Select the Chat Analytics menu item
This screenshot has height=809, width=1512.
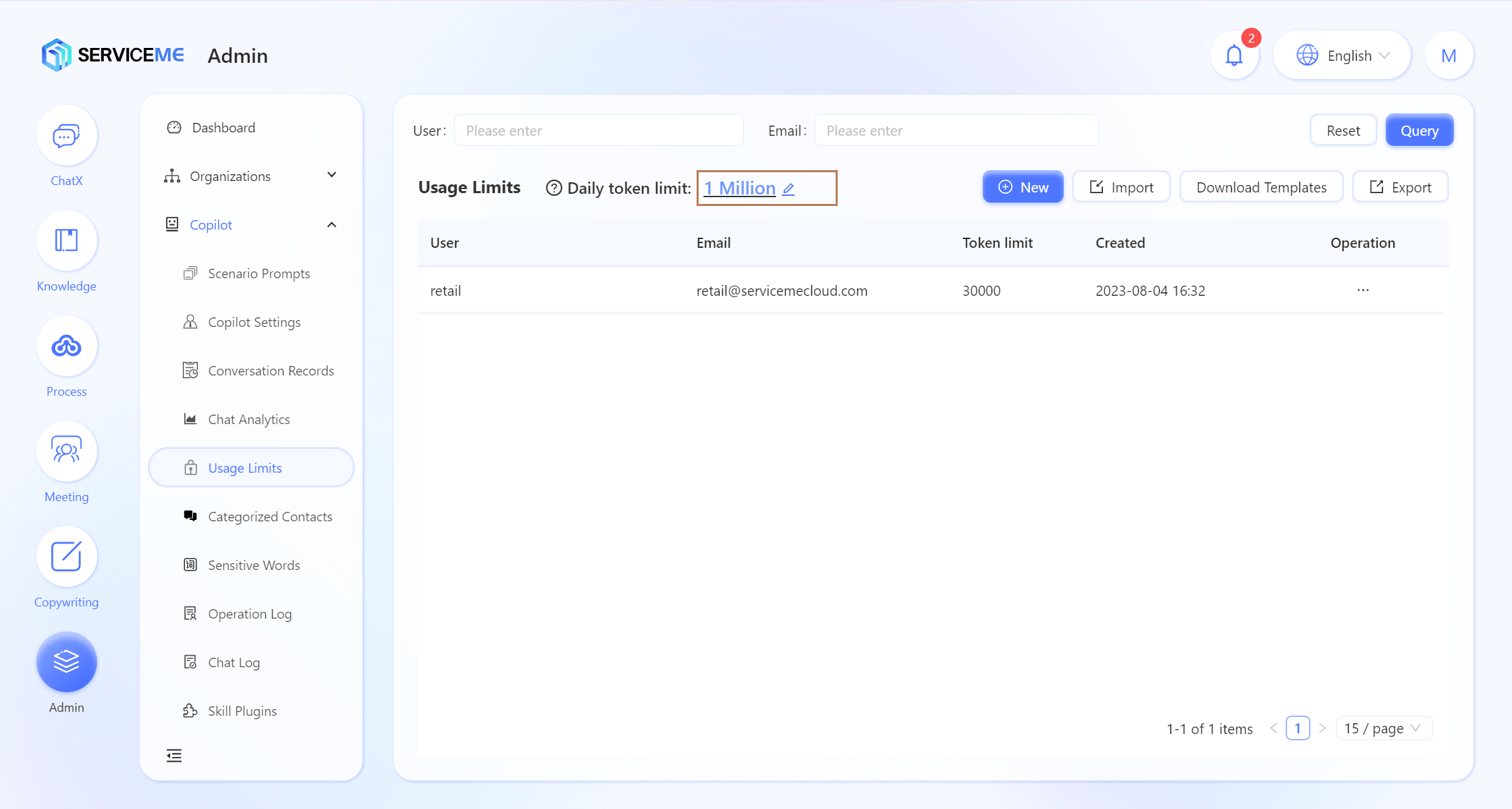(248, 419)
